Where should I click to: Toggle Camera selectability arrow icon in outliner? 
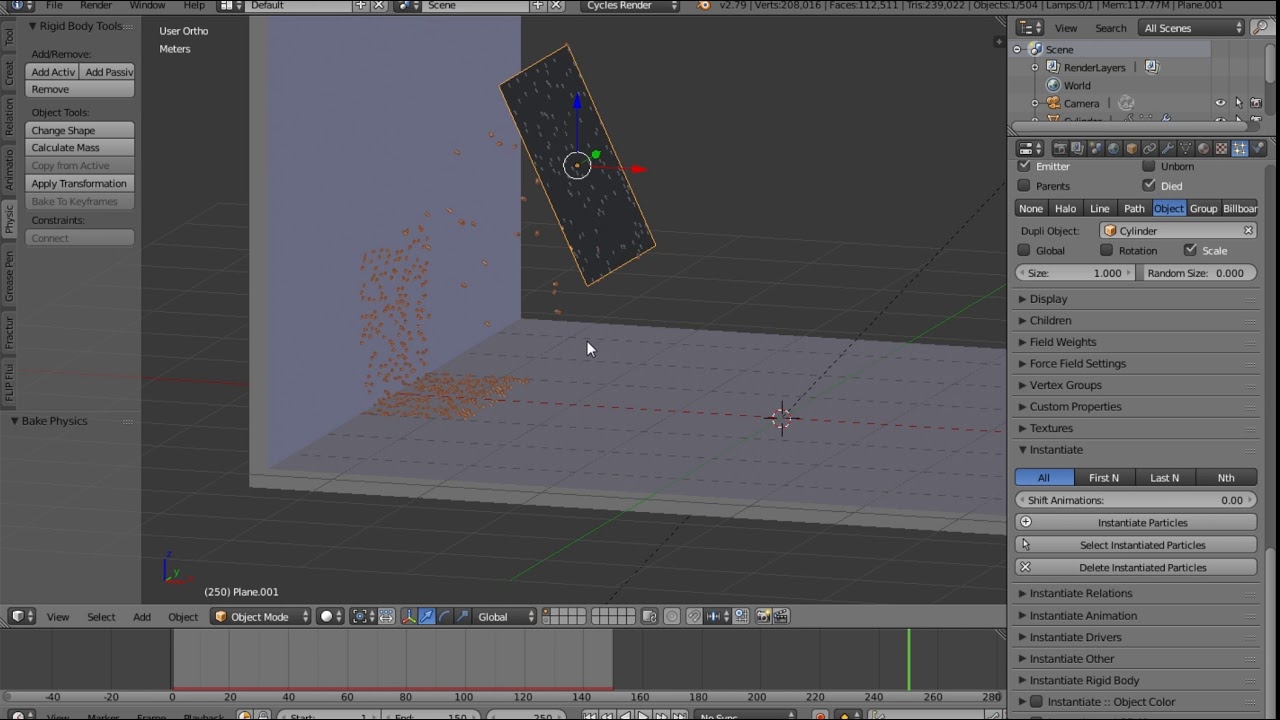pos(1239,103)
